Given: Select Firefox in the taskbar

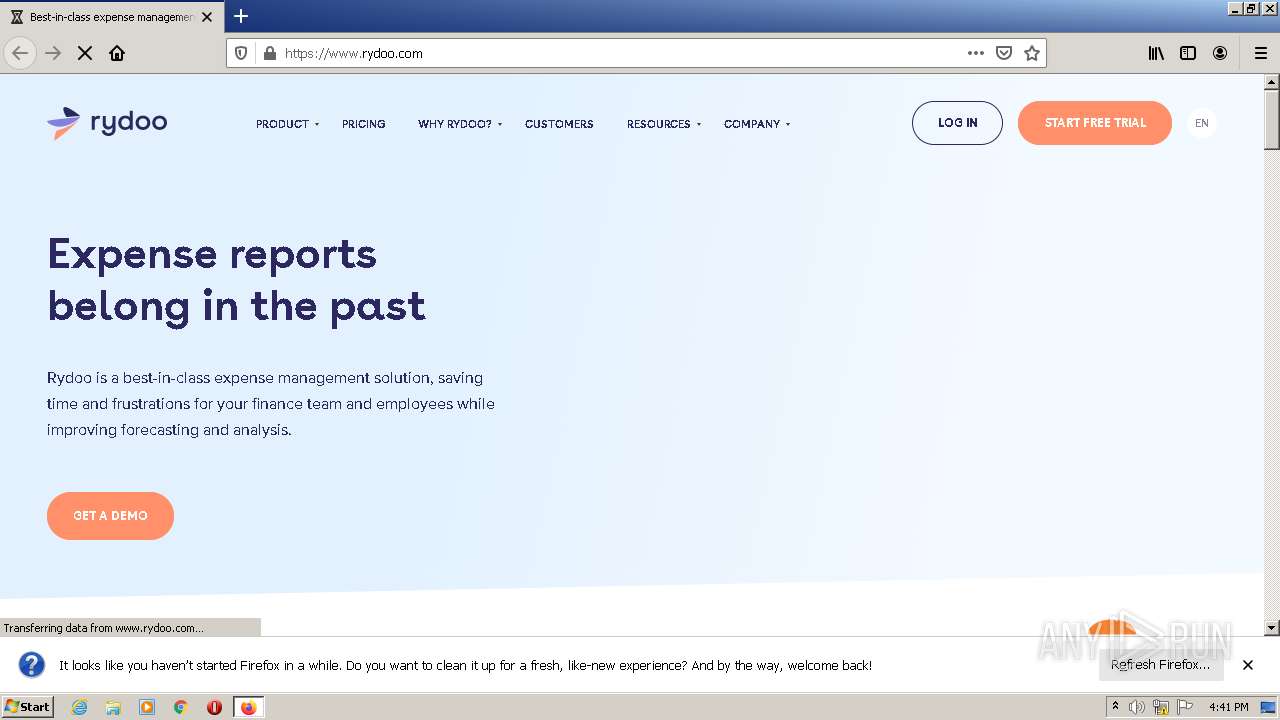Looking at the screenshot, I should 248,707.
